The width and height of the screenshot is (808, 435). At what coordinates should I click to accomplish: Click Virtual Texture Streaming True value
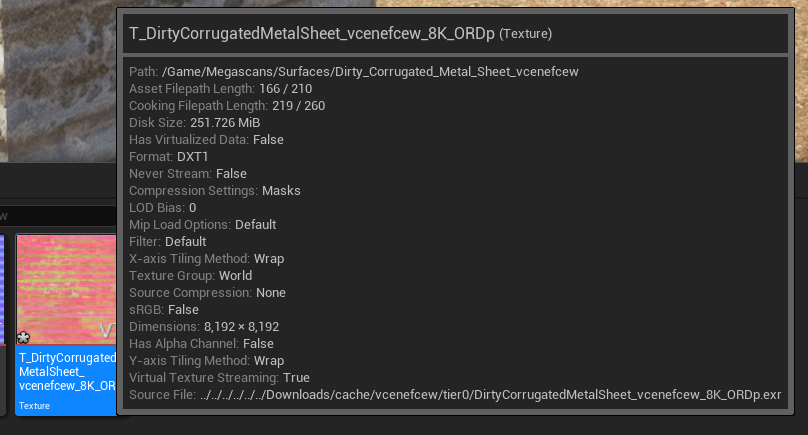click(x=296, y=378)
